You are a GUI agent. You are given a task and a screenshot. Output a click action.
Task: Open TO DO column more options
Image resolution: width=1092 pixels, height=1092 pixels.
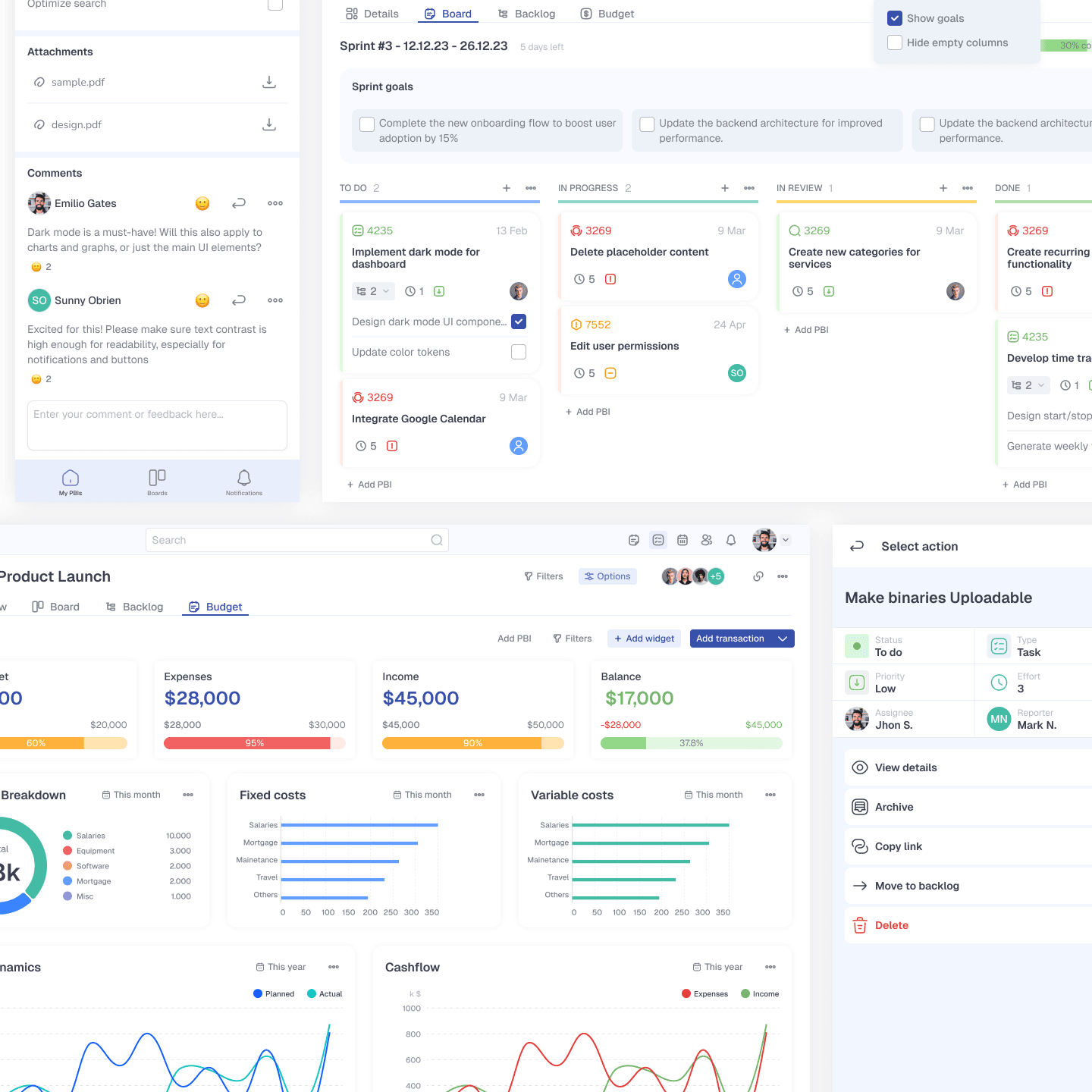coord(531,188)
